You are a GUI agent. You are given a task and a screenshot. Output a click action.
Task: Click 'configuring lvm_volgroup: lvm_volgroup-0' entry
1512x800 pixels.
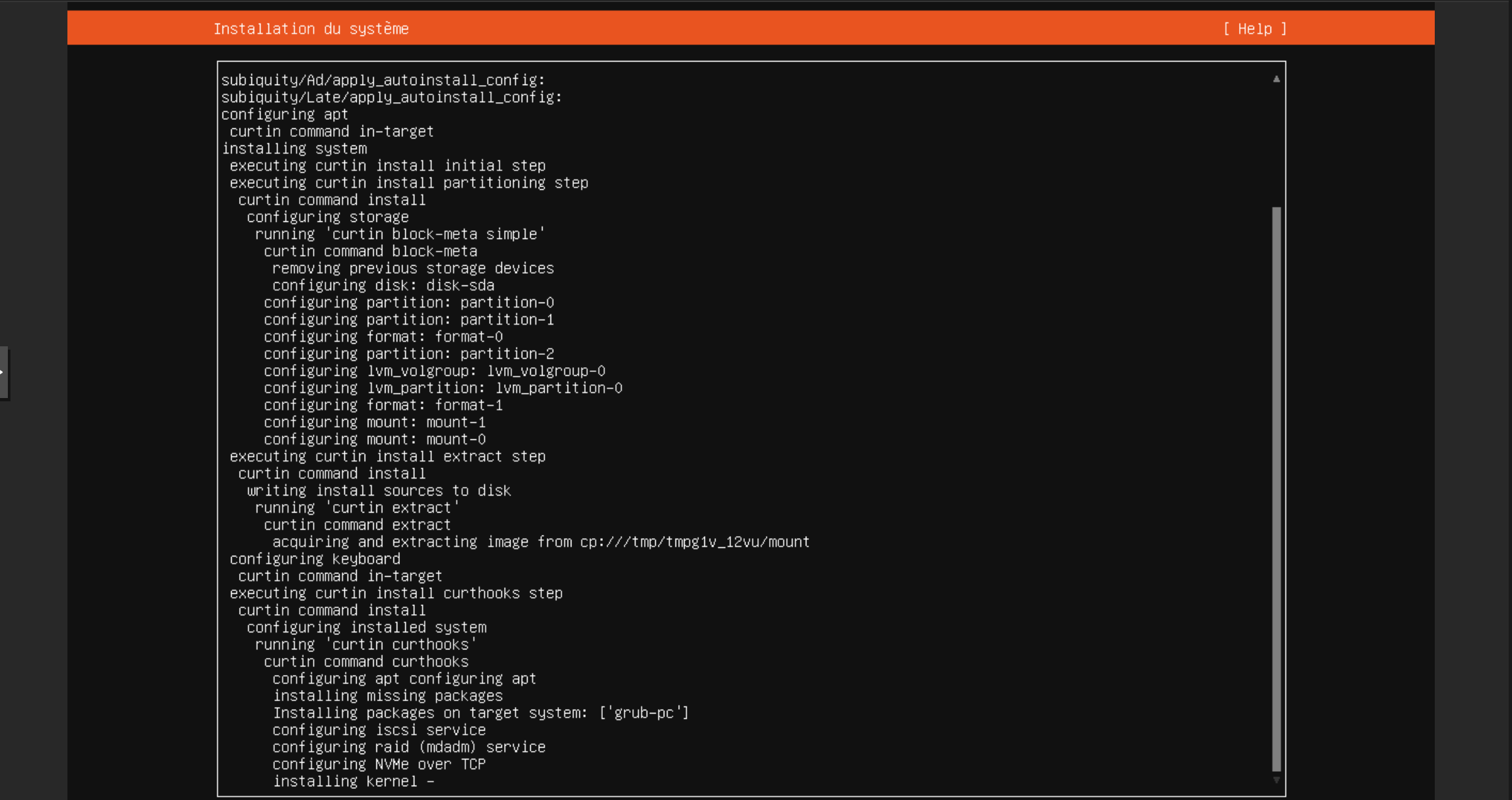coord(434,371)
